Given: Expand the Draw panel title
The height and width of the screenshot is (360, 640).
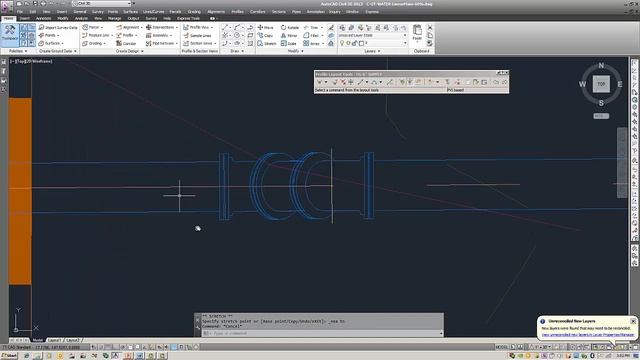Looking at the screenshot, I should point(237,51).
